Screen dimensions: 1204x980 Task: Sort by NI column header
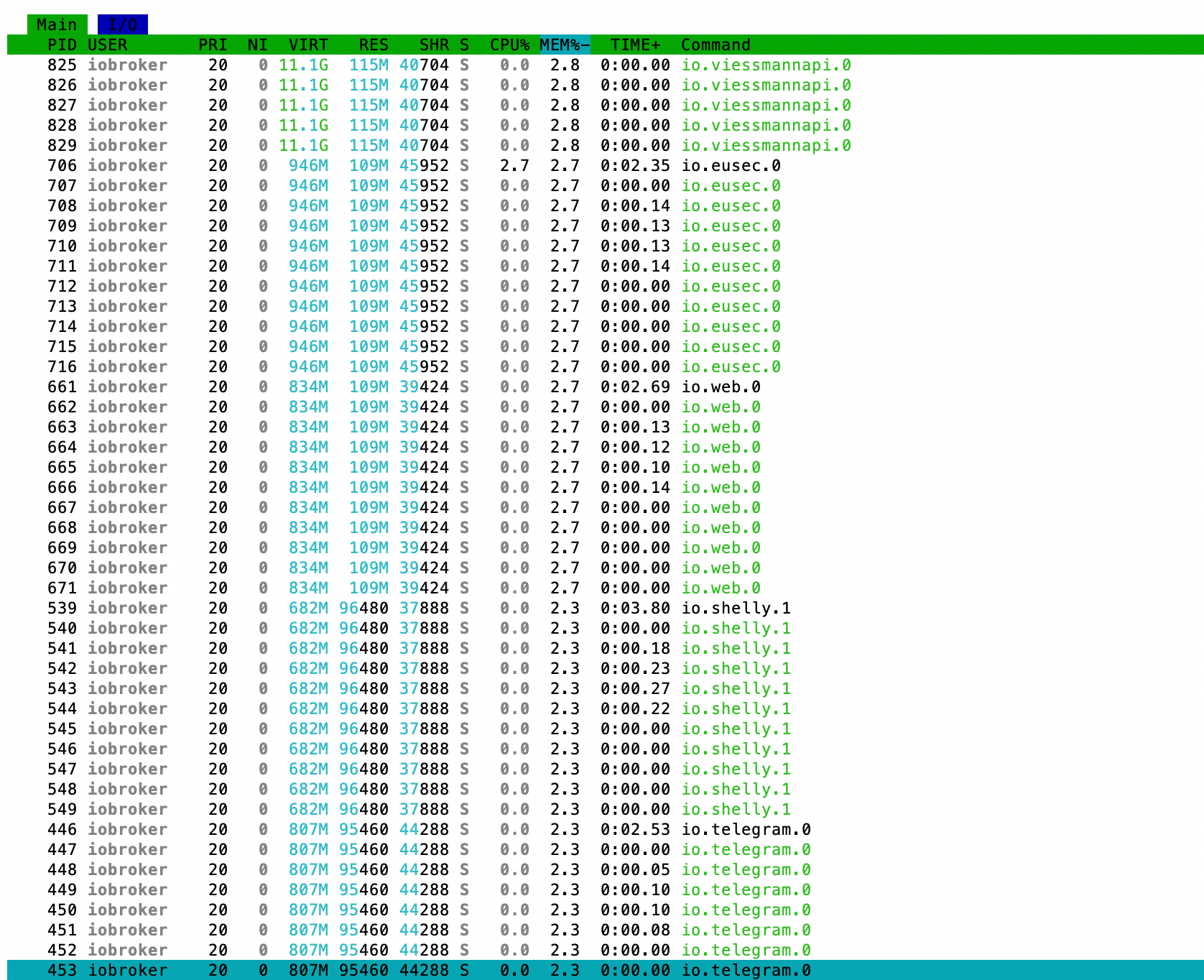(257, 45)
